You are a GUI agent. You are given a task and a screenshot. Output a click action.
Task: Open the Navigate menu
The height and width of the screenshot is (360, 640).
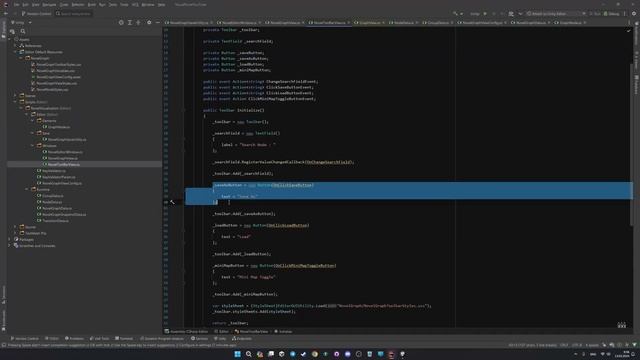49,4
